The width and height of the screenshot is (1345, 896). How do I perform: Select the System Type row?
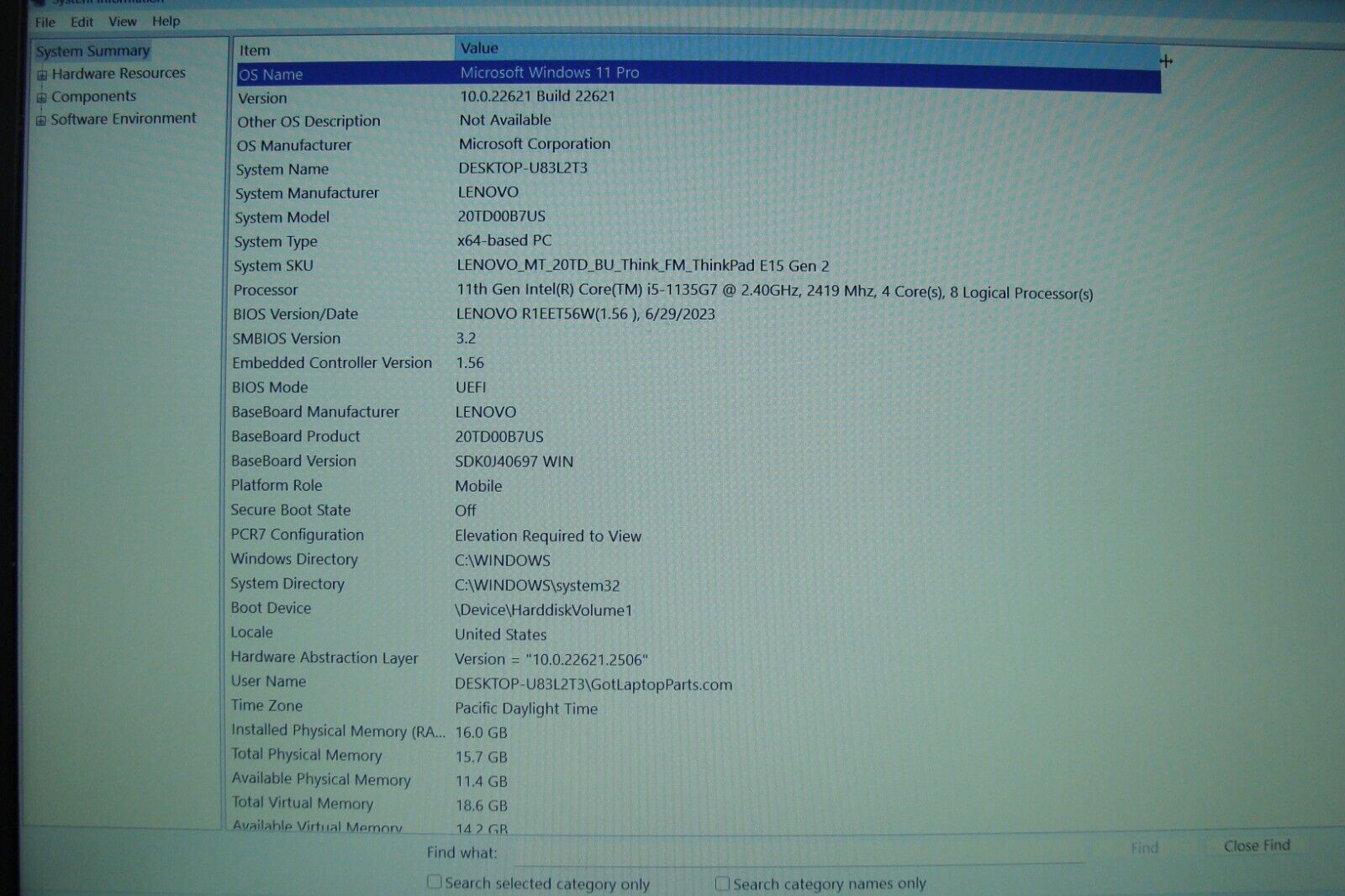(698, 241)
